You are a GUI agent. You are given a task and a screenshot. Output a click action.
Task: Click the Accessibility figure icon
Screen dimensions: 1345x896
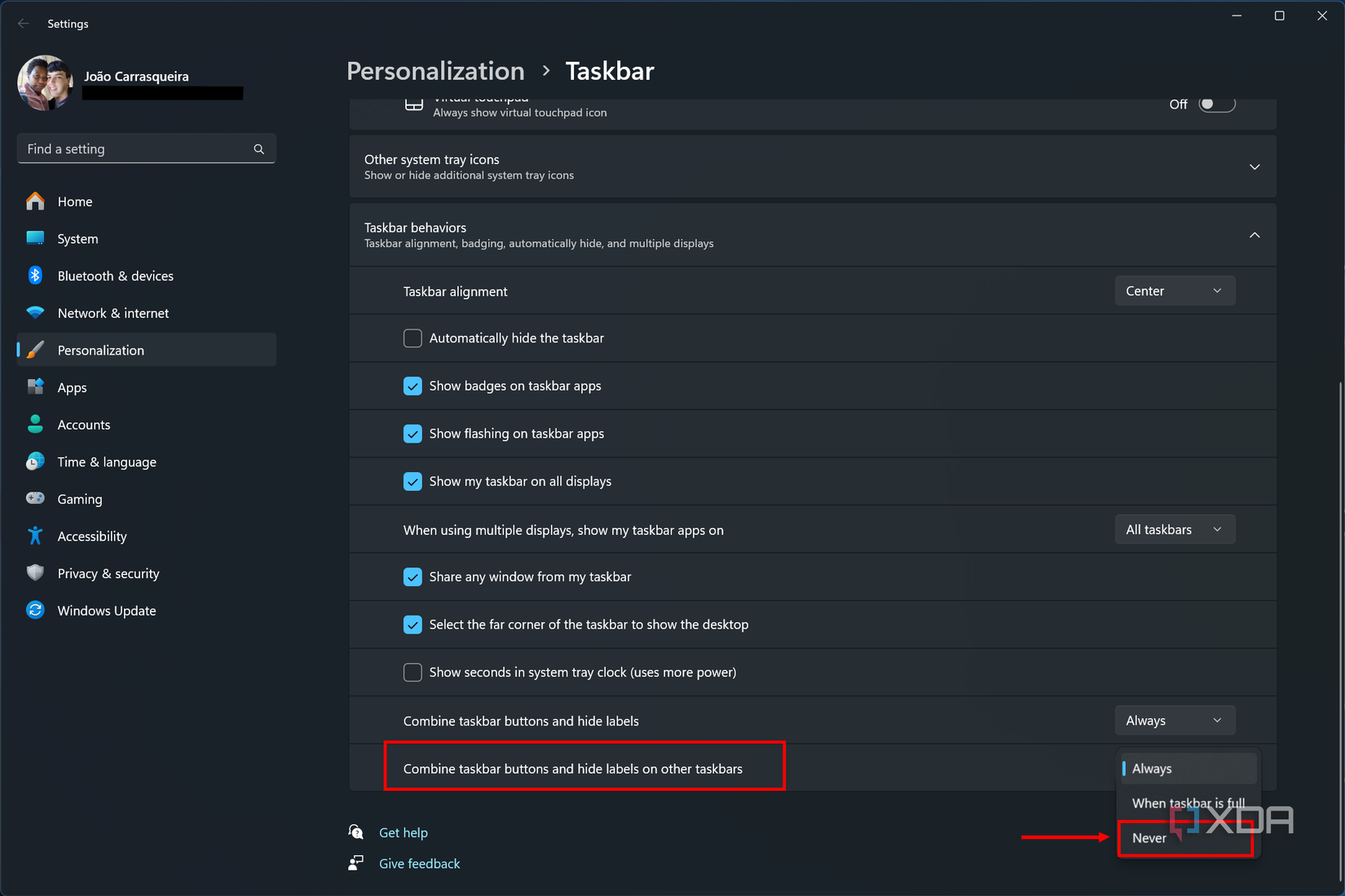tap(35, 536)
